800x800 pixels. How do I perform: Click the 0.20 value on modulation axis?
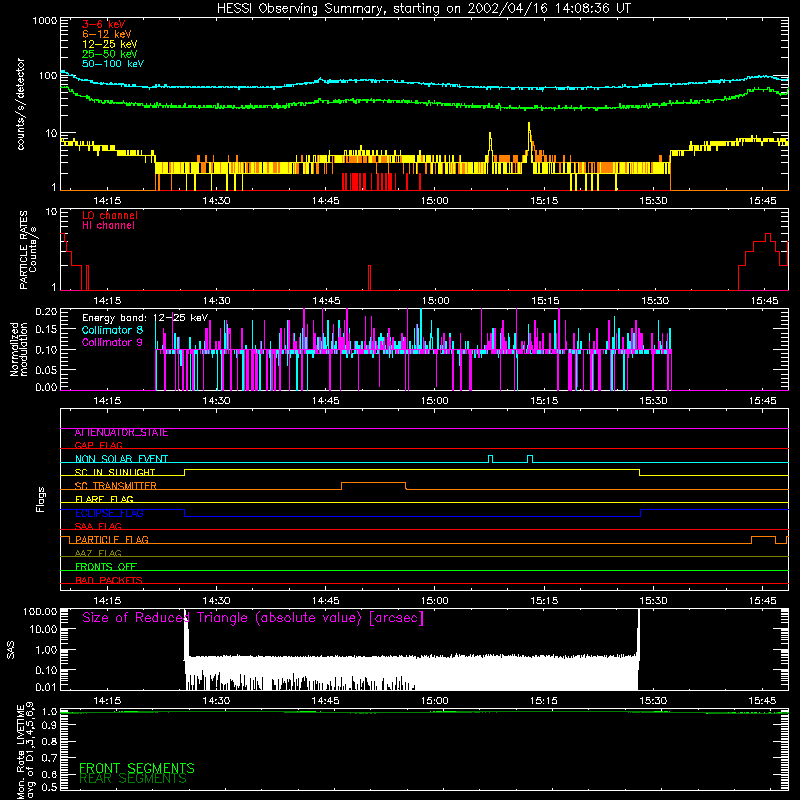pos(46,311)
